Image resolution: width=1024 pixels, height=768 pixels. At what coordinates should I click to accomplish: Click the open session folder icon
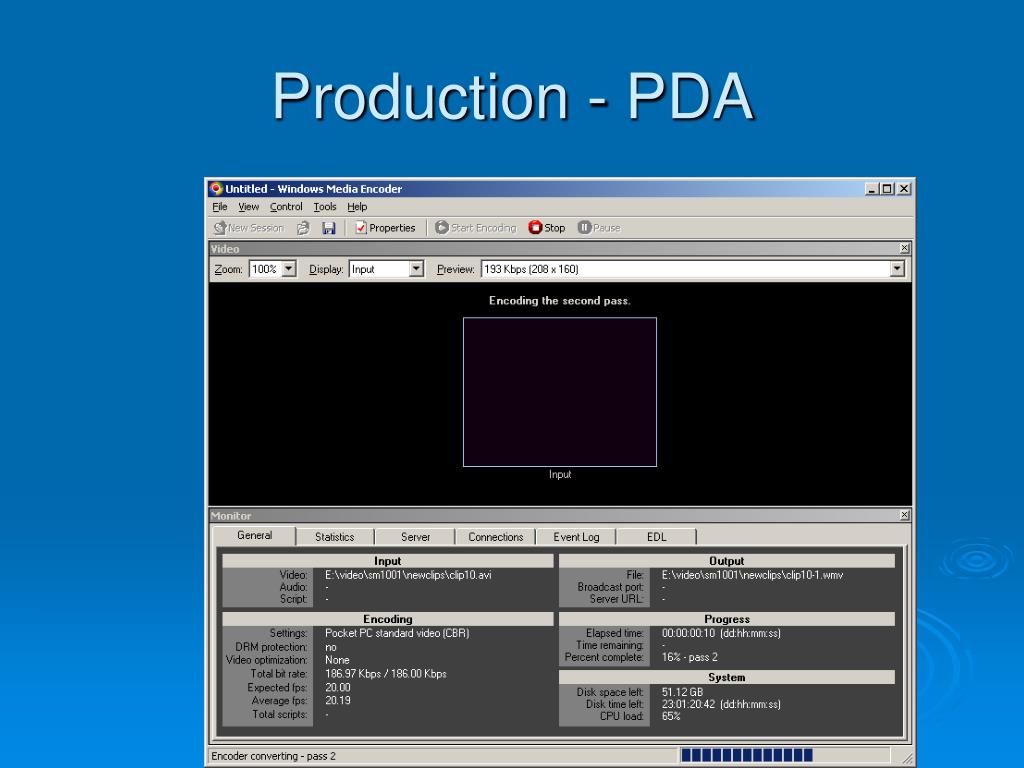[x=303, y=228]
